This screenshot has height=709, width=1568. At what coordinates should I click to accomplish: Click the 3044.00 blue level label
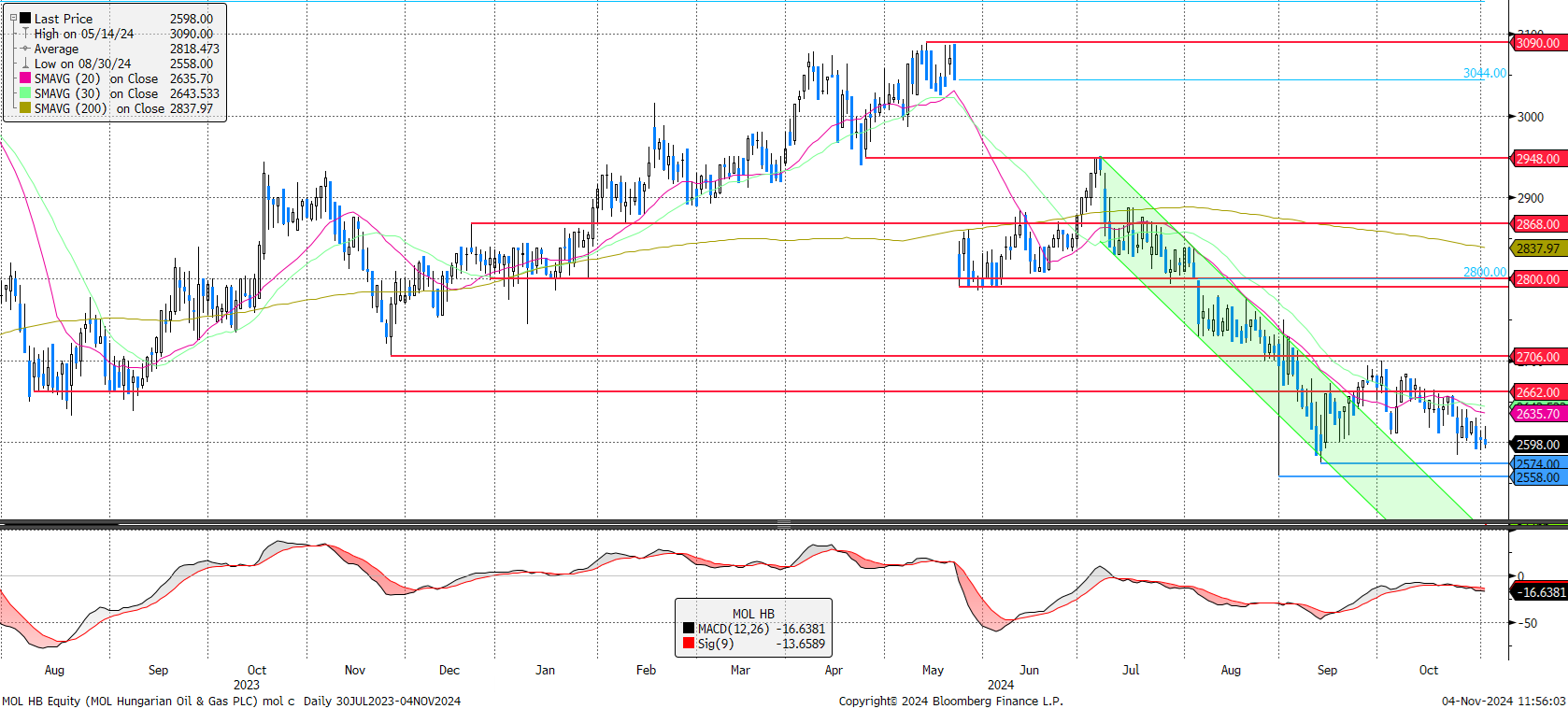(x=1485, y=73)
